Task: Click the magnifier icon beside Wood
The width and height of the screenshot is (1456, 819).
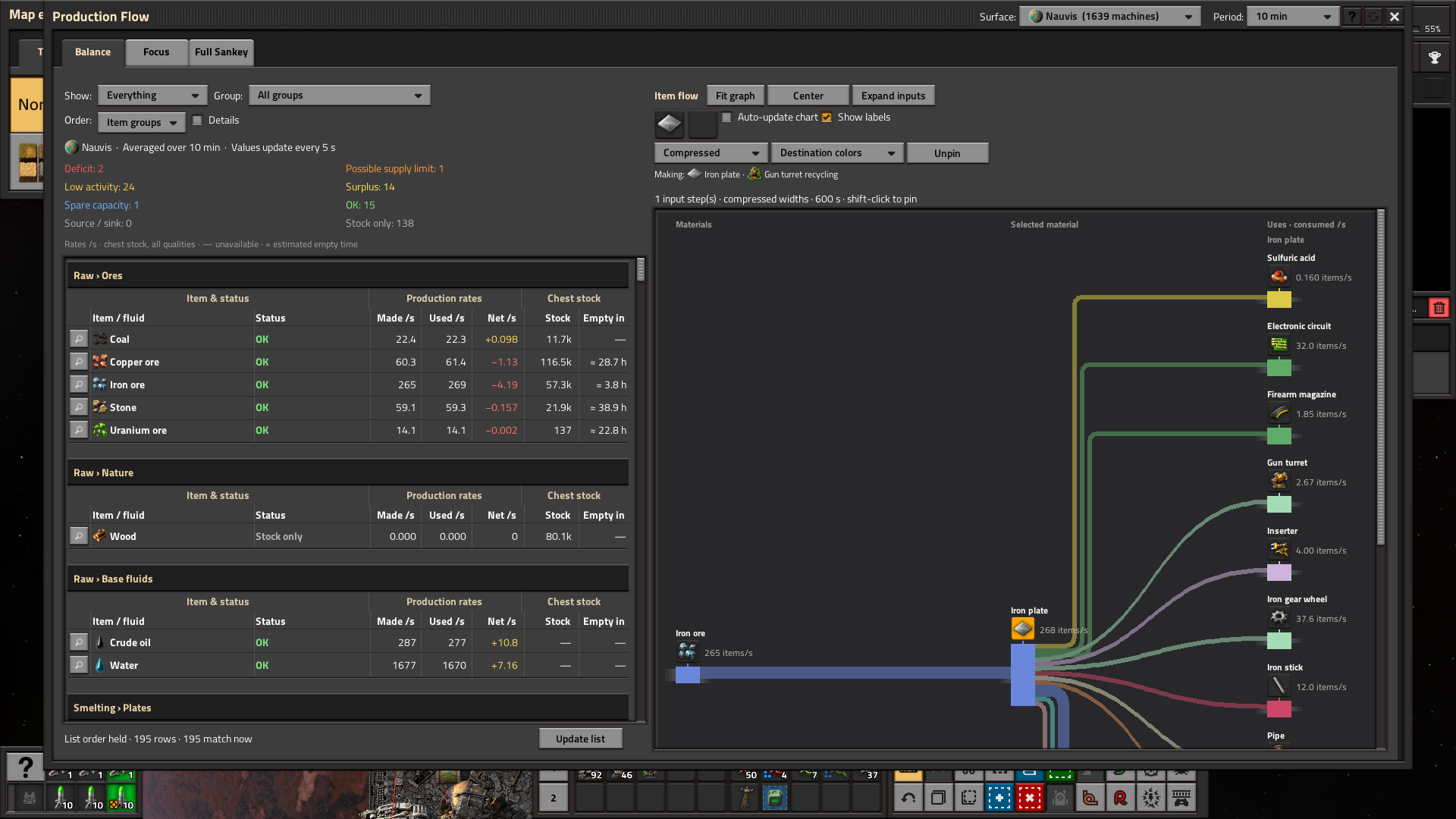Action: click(79, 536)
